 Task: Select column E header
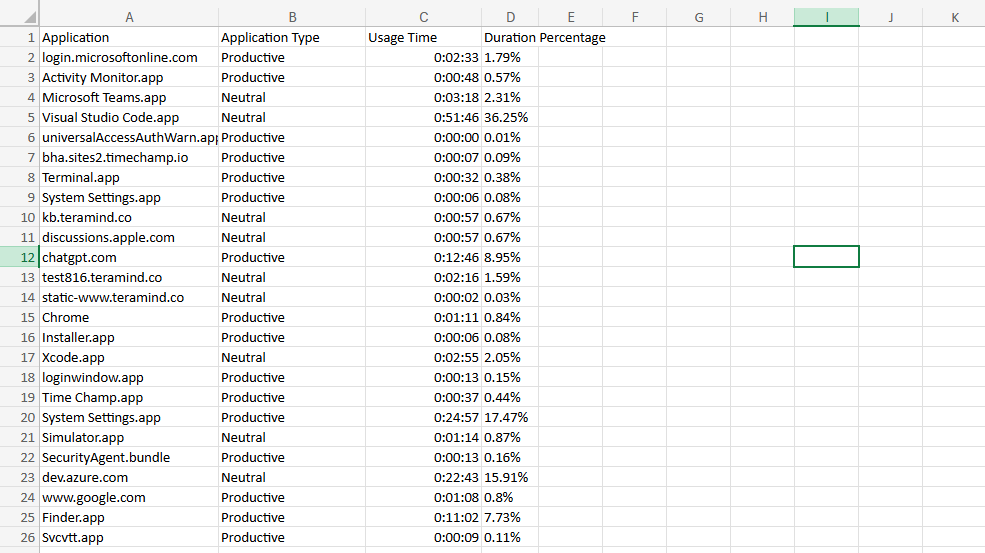coord(570,17)
